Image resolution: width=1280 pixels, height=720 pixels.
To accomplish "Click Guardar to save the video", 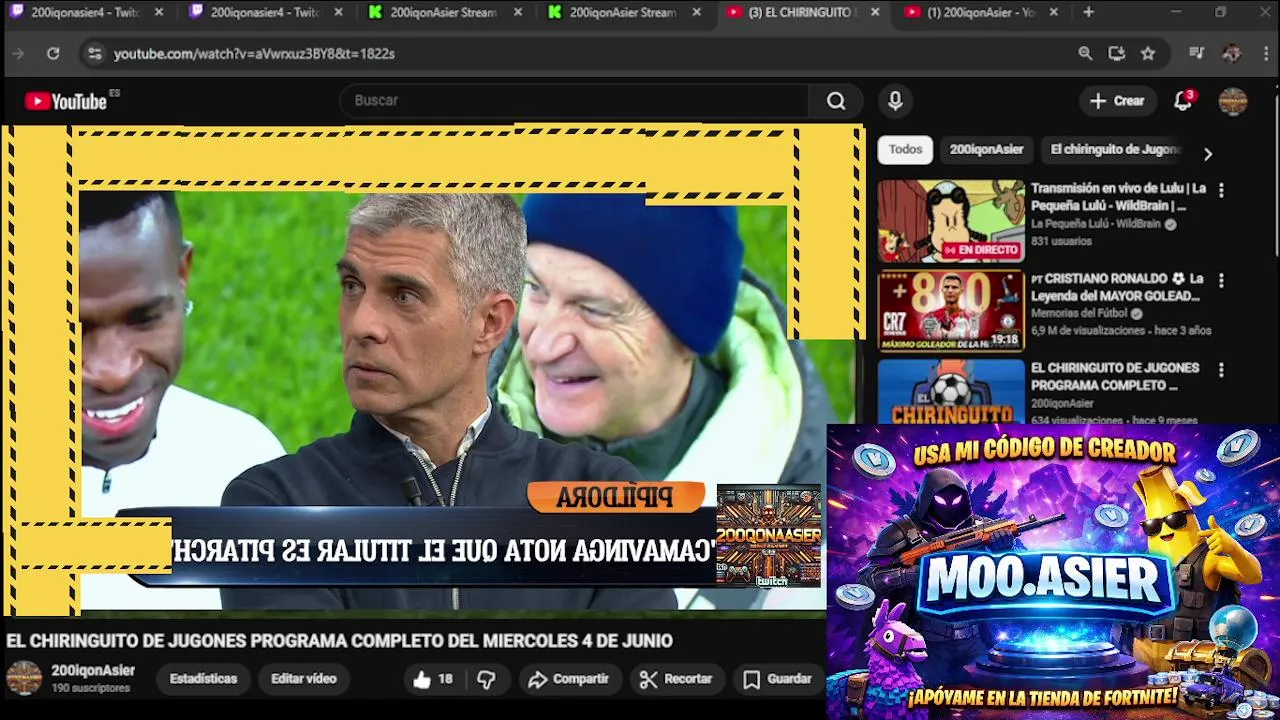I will coord(777,679).
